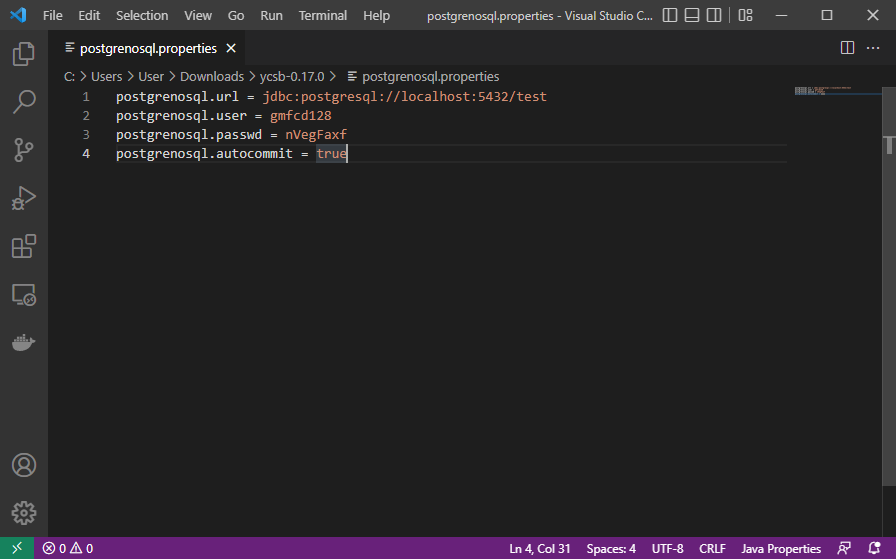Click the gmfcd128 user value
Viewport: 896px width, 559px height.
click(x=301, y=115)
